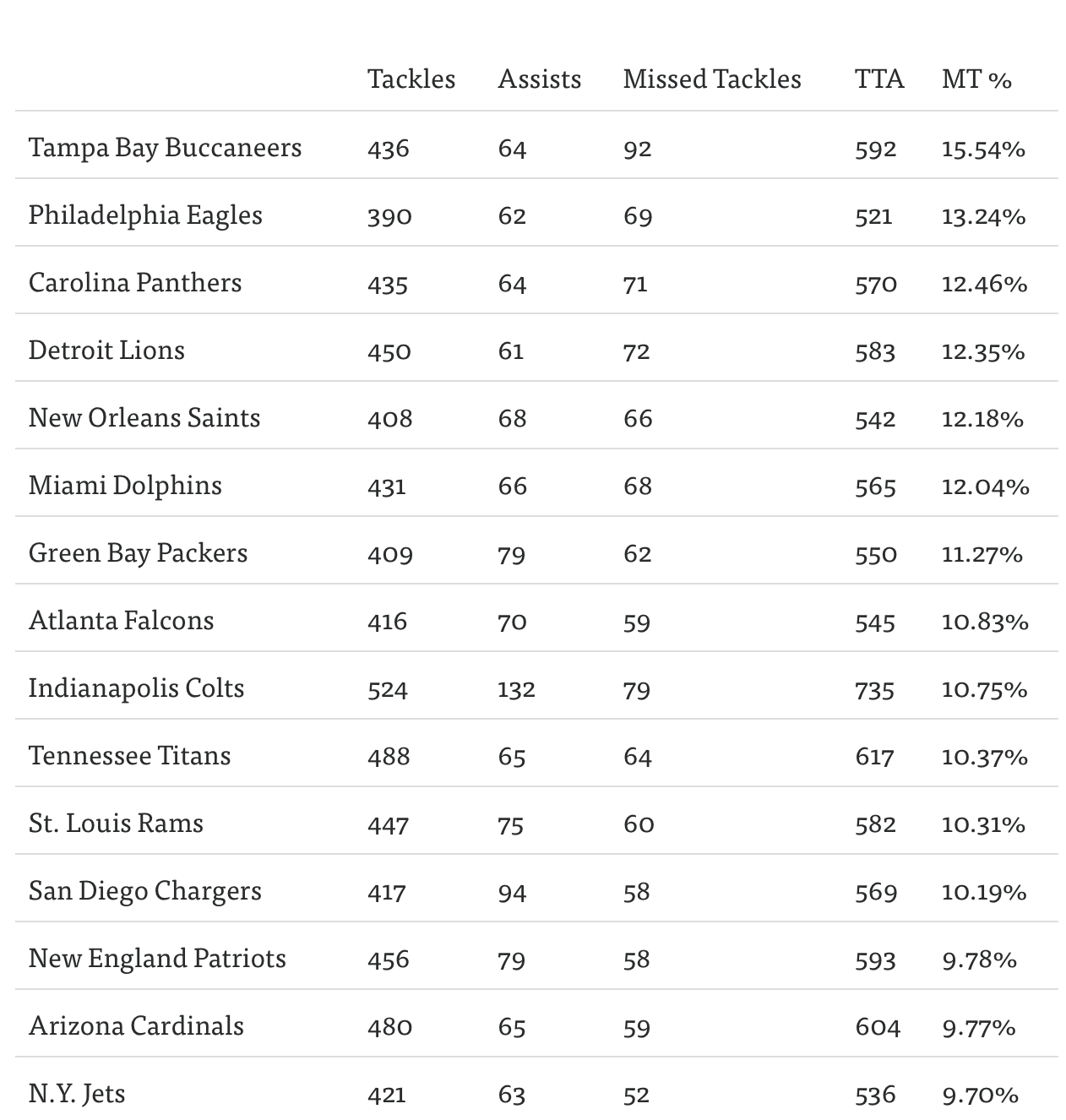The height and width of the screenshot is (1120, 1066).
Task: Select the N.Y. Jets team name
Action: coord(77,1094)
